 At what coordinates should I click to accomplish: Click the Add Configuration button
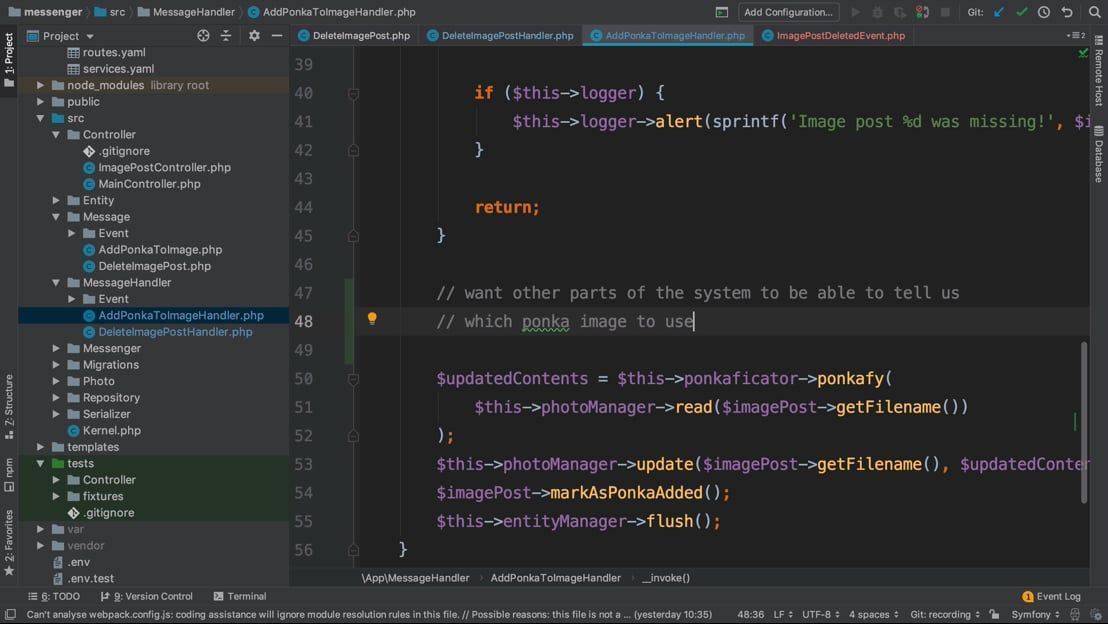[x=788, y=12]
